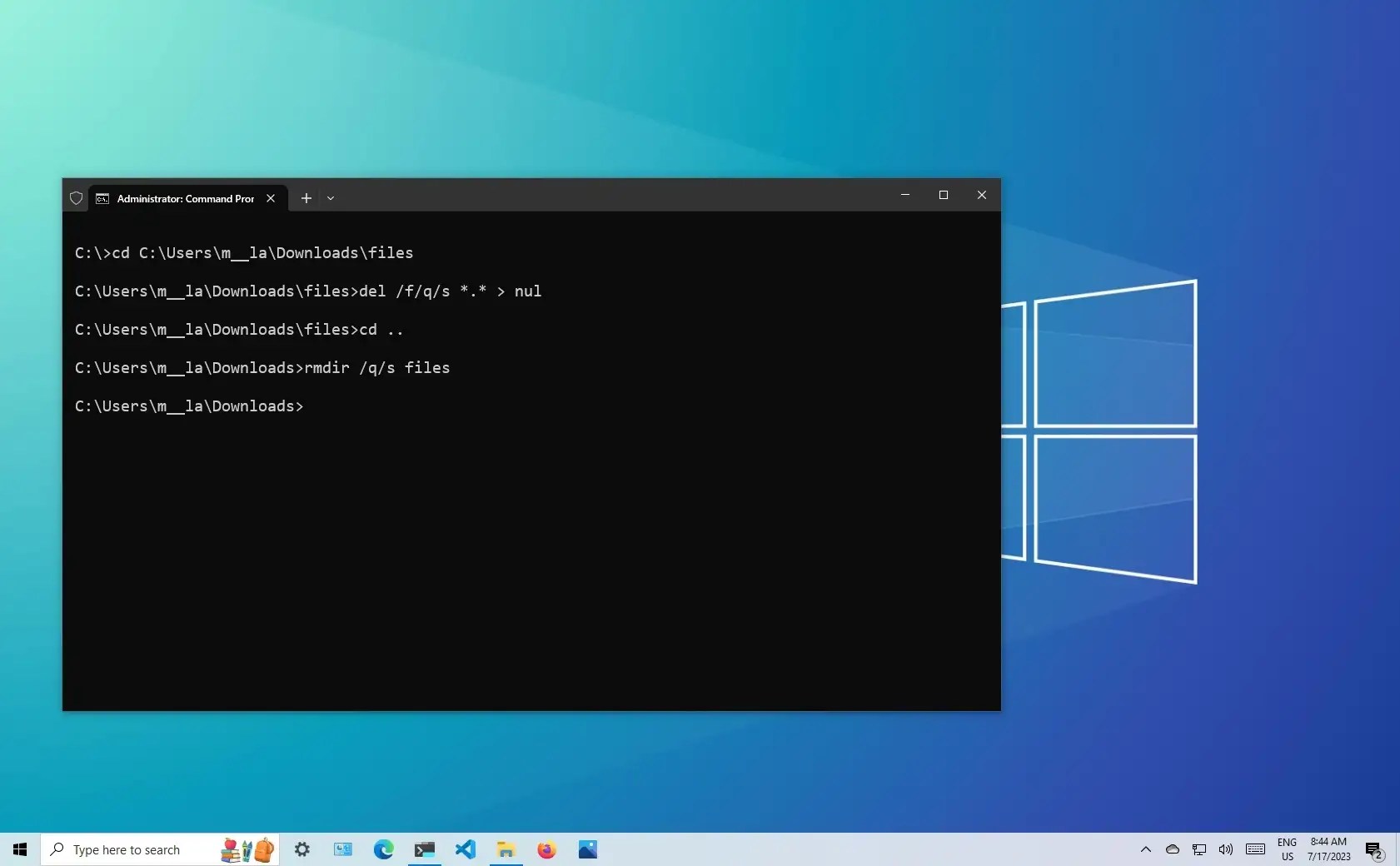Click the books and backpack search highlight icon

[247, 849]
